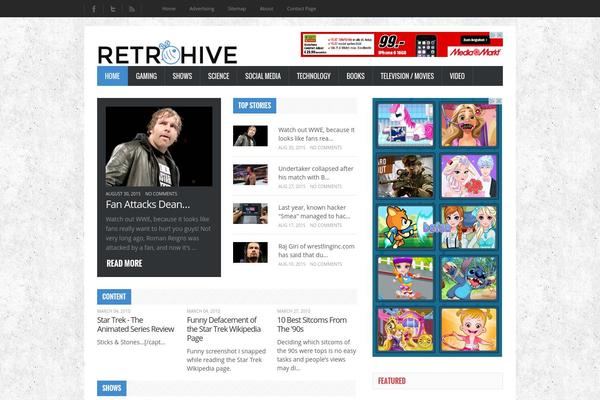Viewport: 600px width, 400px height.
Task: Open the Advertising link in top bar
Action: [201, 8]
